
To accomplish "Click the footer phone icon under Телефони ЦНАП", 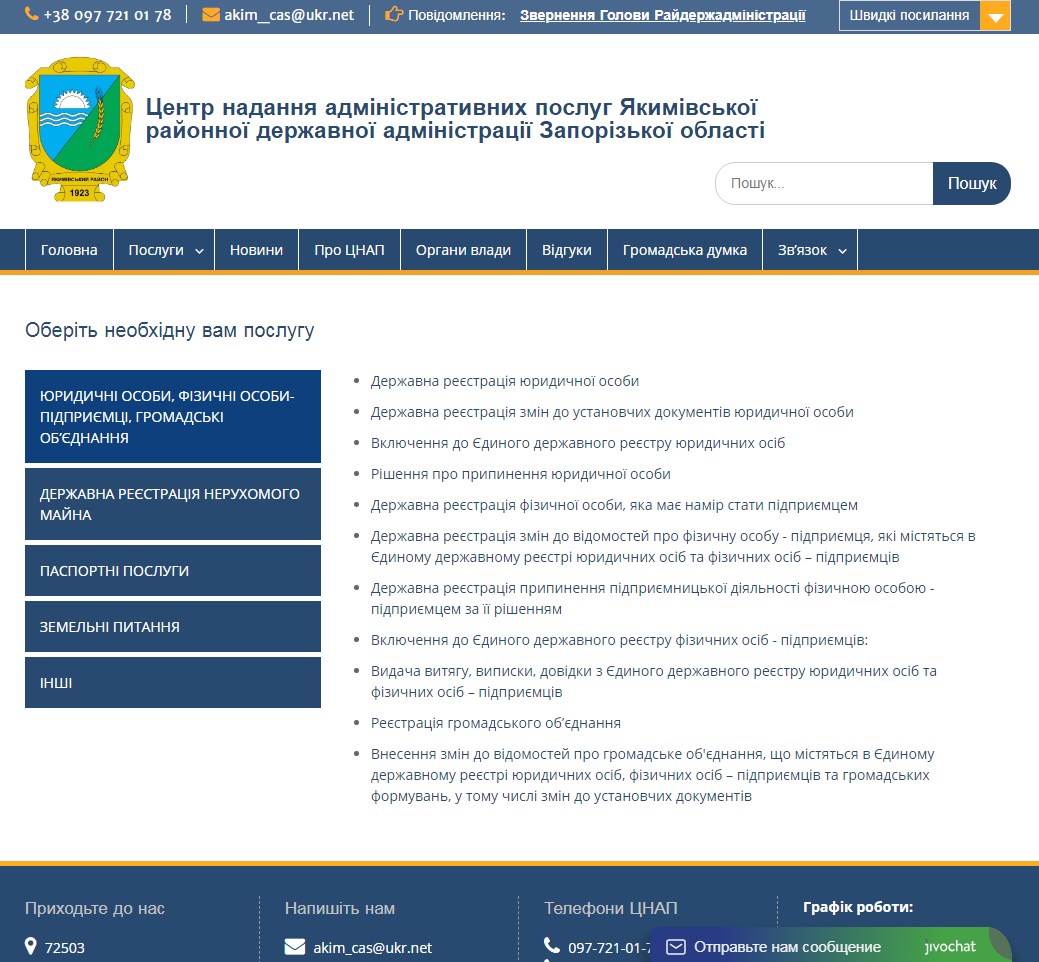I will 551,945.
